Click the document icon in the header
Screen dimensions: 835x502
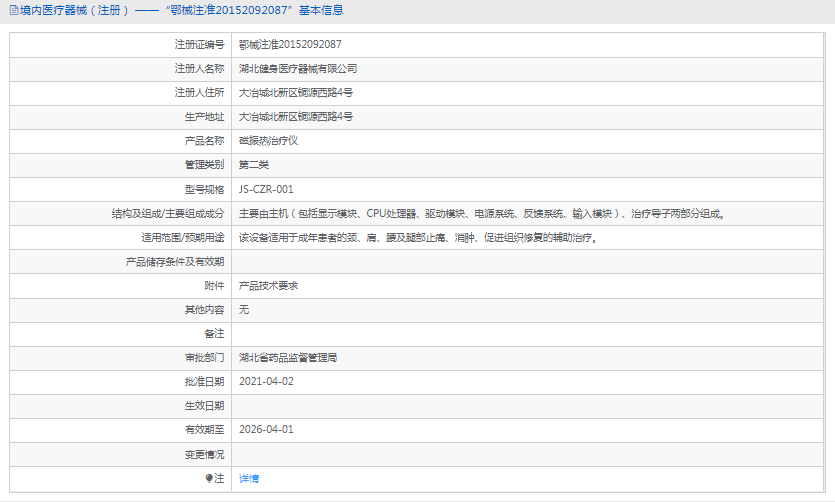14,10
